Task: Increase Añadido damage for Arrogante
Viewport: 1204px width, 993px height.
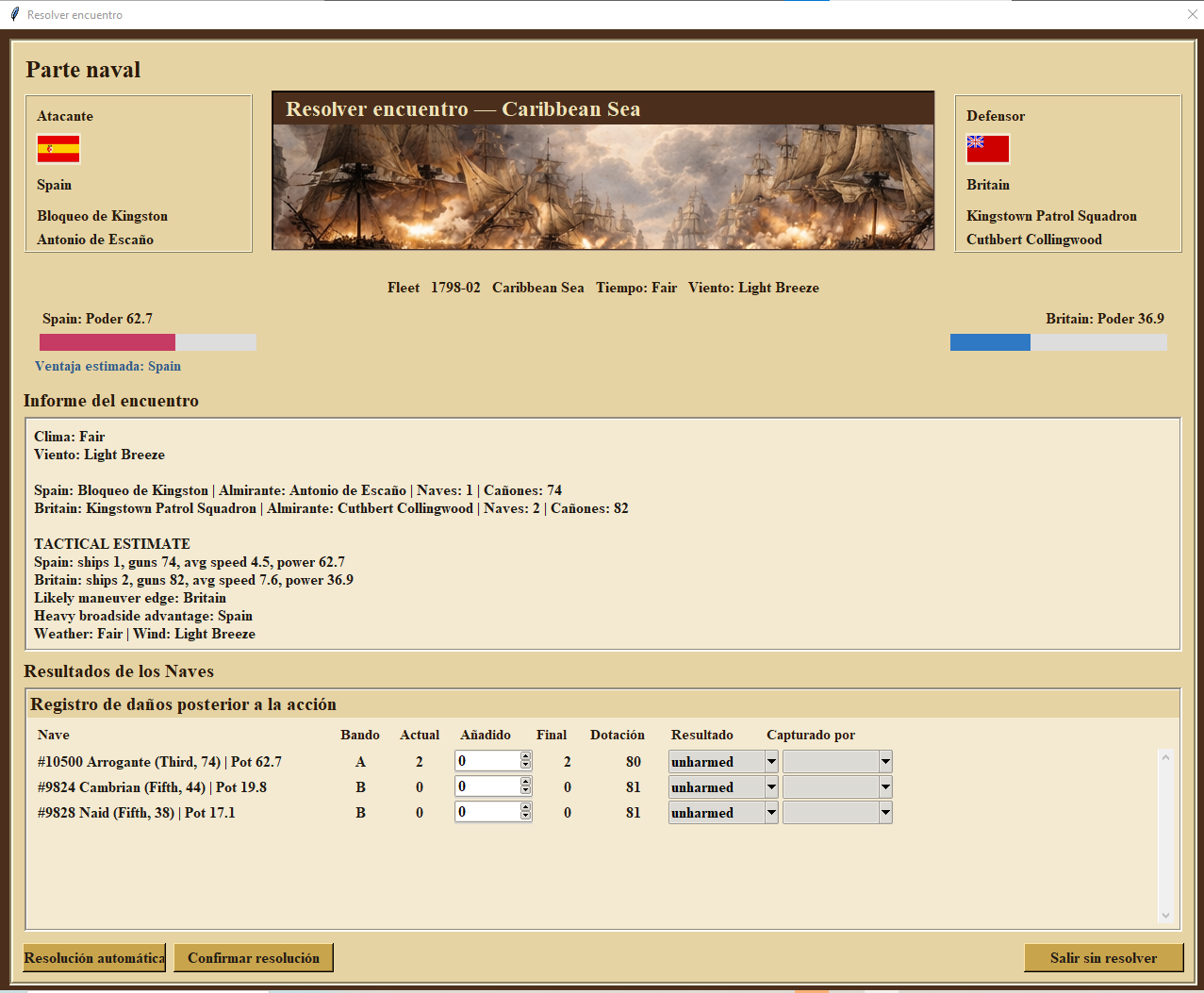Action: click(x=526, y=756)
